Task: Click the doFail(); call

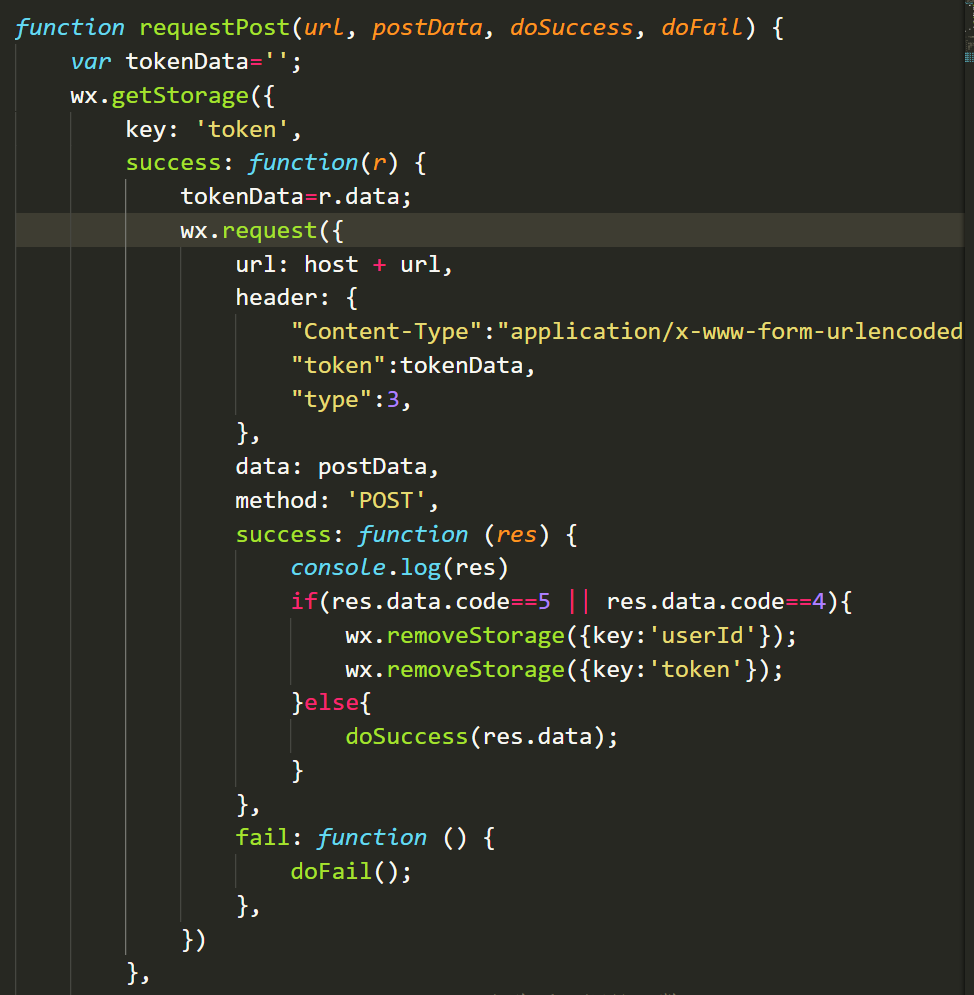Action: point(351,872)
